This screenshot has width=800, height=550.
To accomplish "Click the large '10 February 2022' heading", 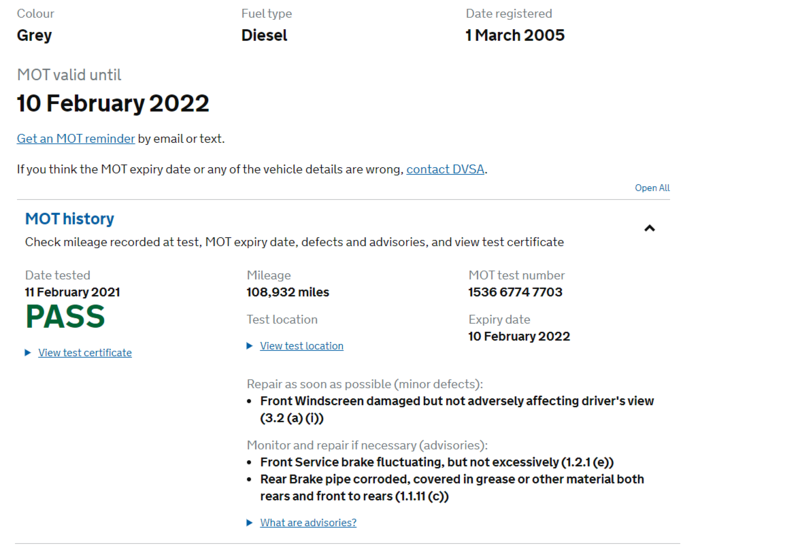I will pos(113,103).
